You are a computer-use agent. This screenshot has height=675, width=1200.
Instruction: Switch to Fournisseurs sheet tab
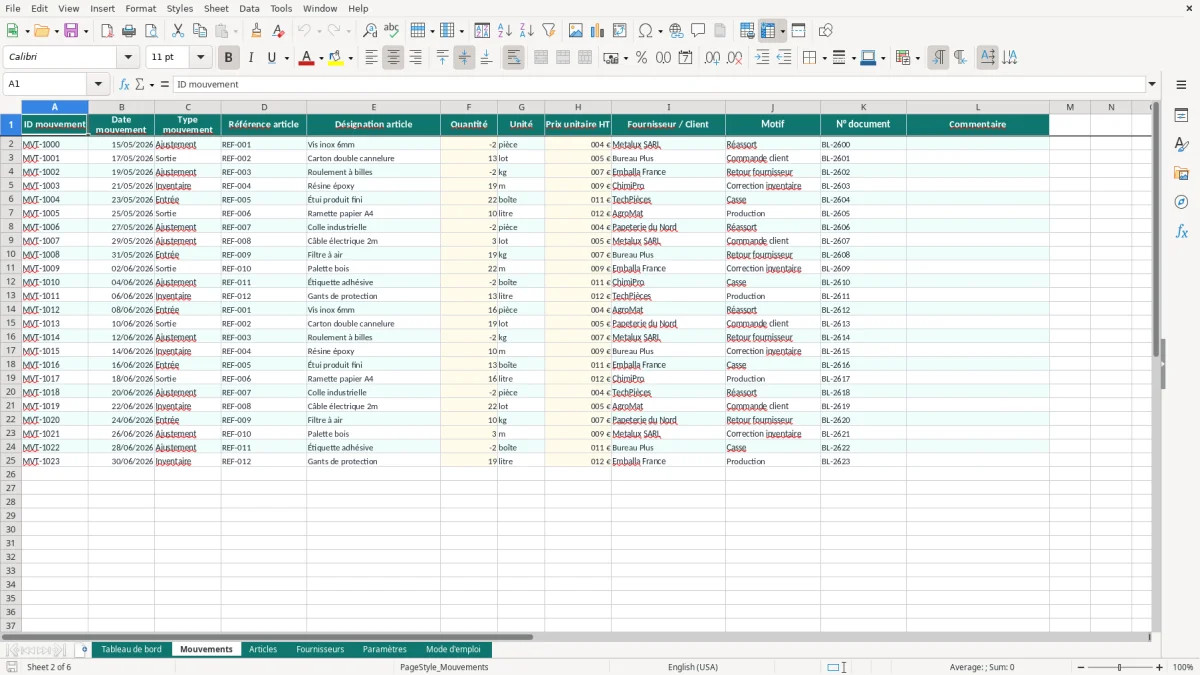pos(320,649)
